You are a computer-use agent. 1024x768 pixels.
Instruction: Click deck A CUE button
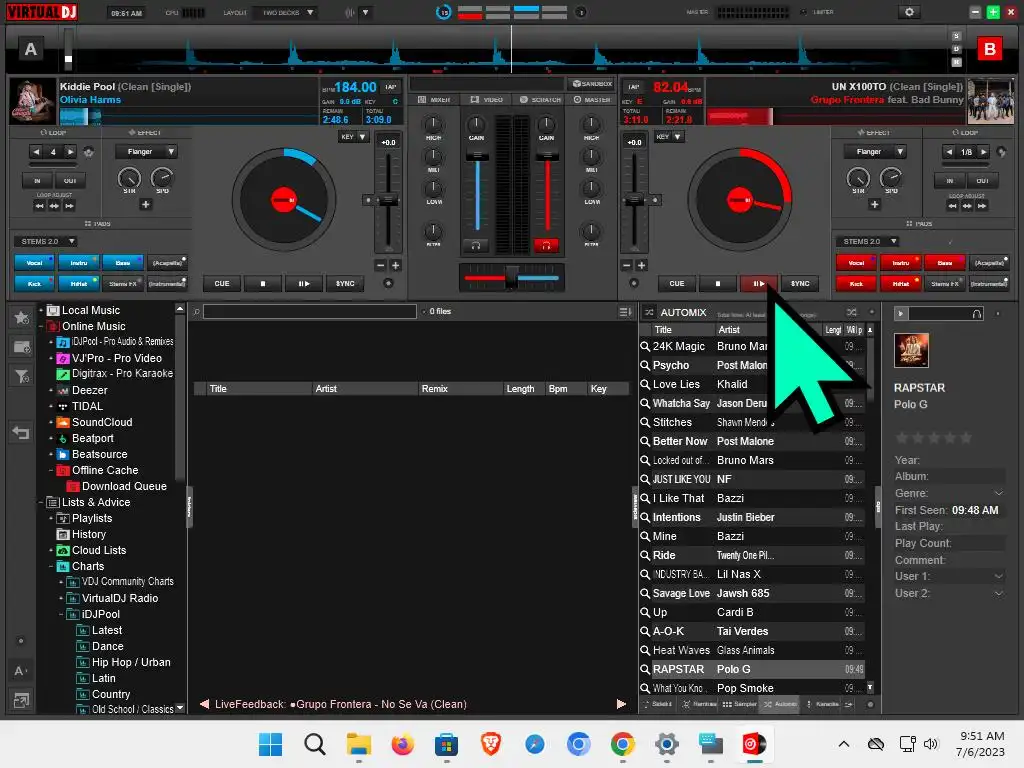(222, 283)
